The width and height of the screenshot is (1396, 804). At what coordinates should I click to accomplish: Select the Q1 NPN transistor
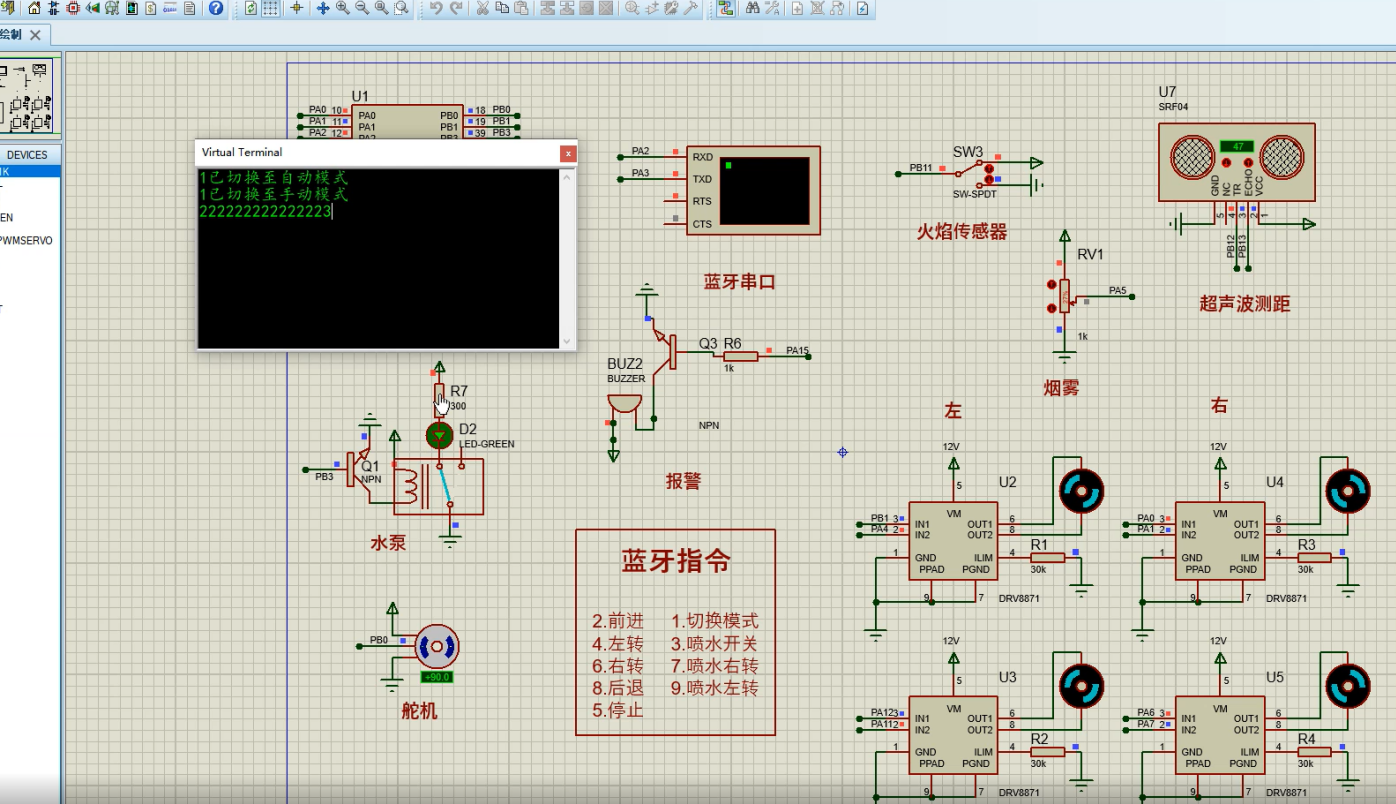(x=360, y=468)
